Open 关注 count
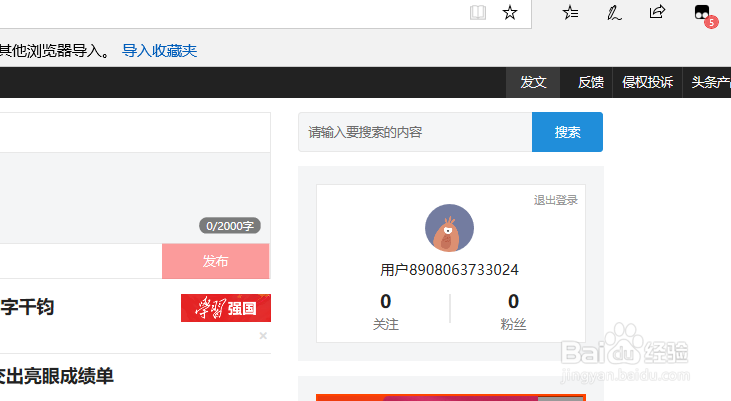The width and height of the screenshot is (731, 401). pyautogui.click(x=386, y=311)
